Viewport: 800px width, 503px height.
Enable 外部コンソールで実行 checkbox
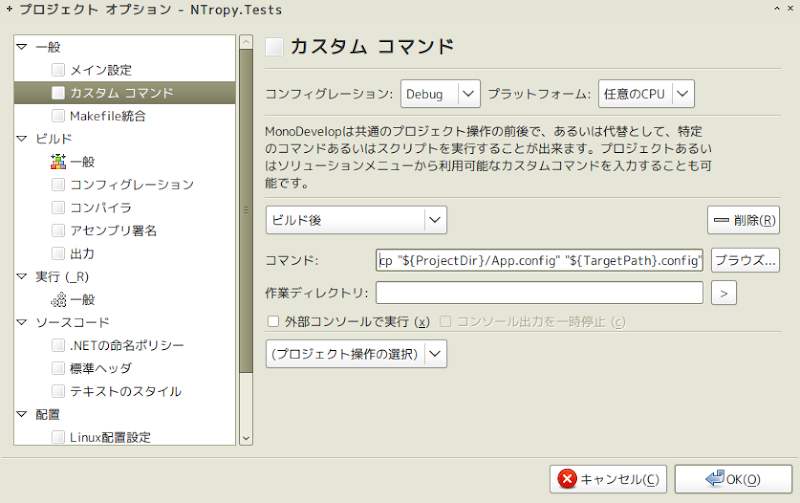pyautogui.click(x=273, y=321)
